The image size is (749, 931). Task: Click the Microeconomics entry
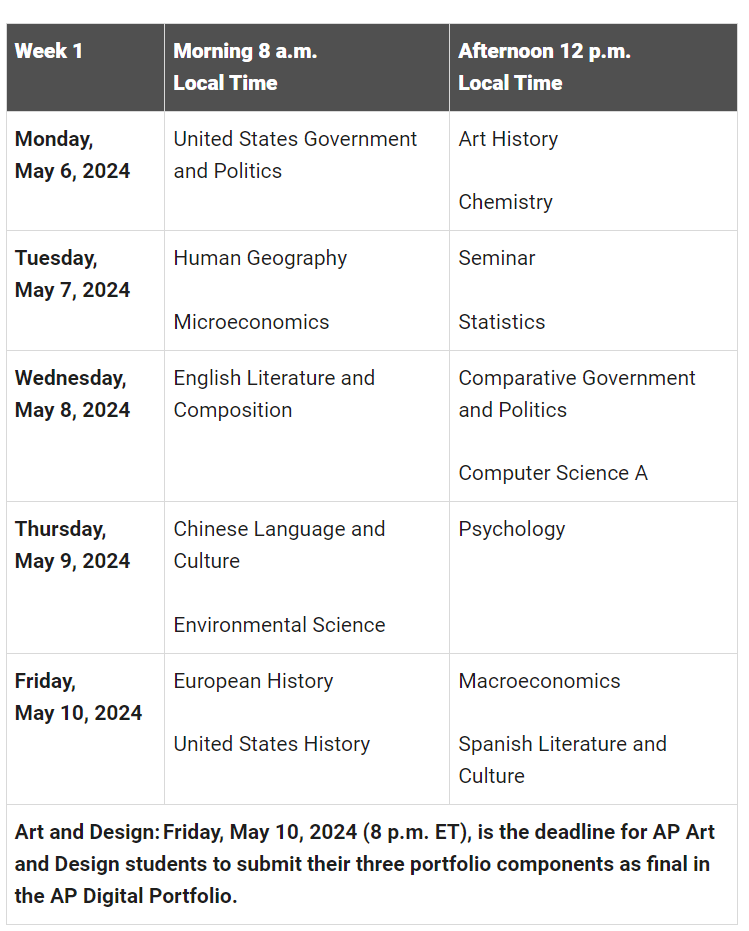coord(251,322)
